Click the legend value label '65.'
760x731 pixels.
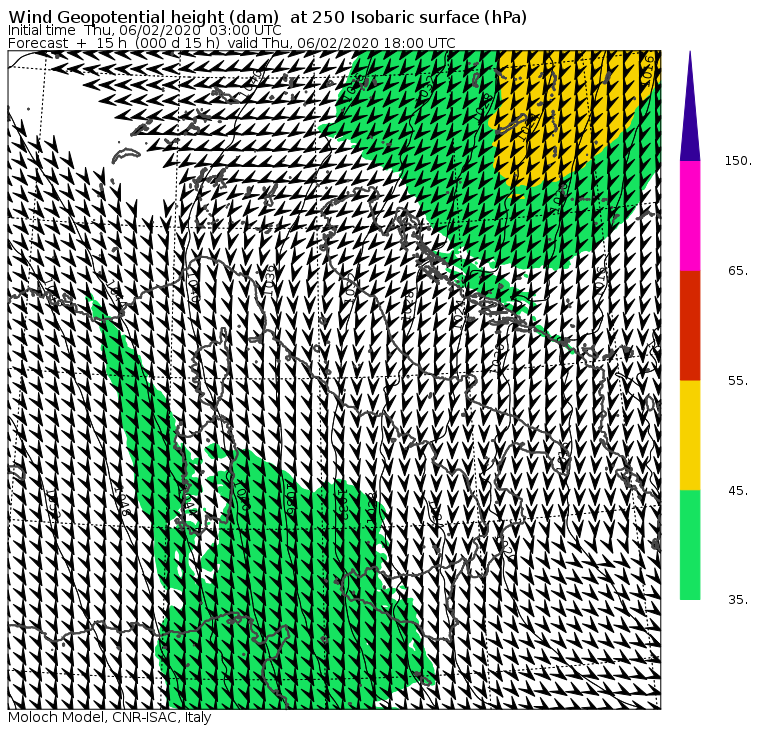[x=738, y=270]
